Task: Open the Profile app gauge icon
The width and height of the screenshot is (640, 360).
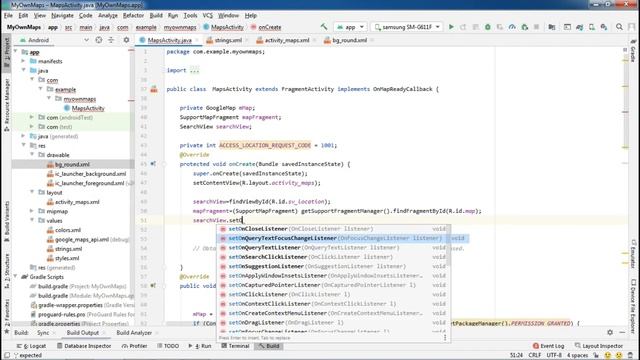Action: (512, 27)
